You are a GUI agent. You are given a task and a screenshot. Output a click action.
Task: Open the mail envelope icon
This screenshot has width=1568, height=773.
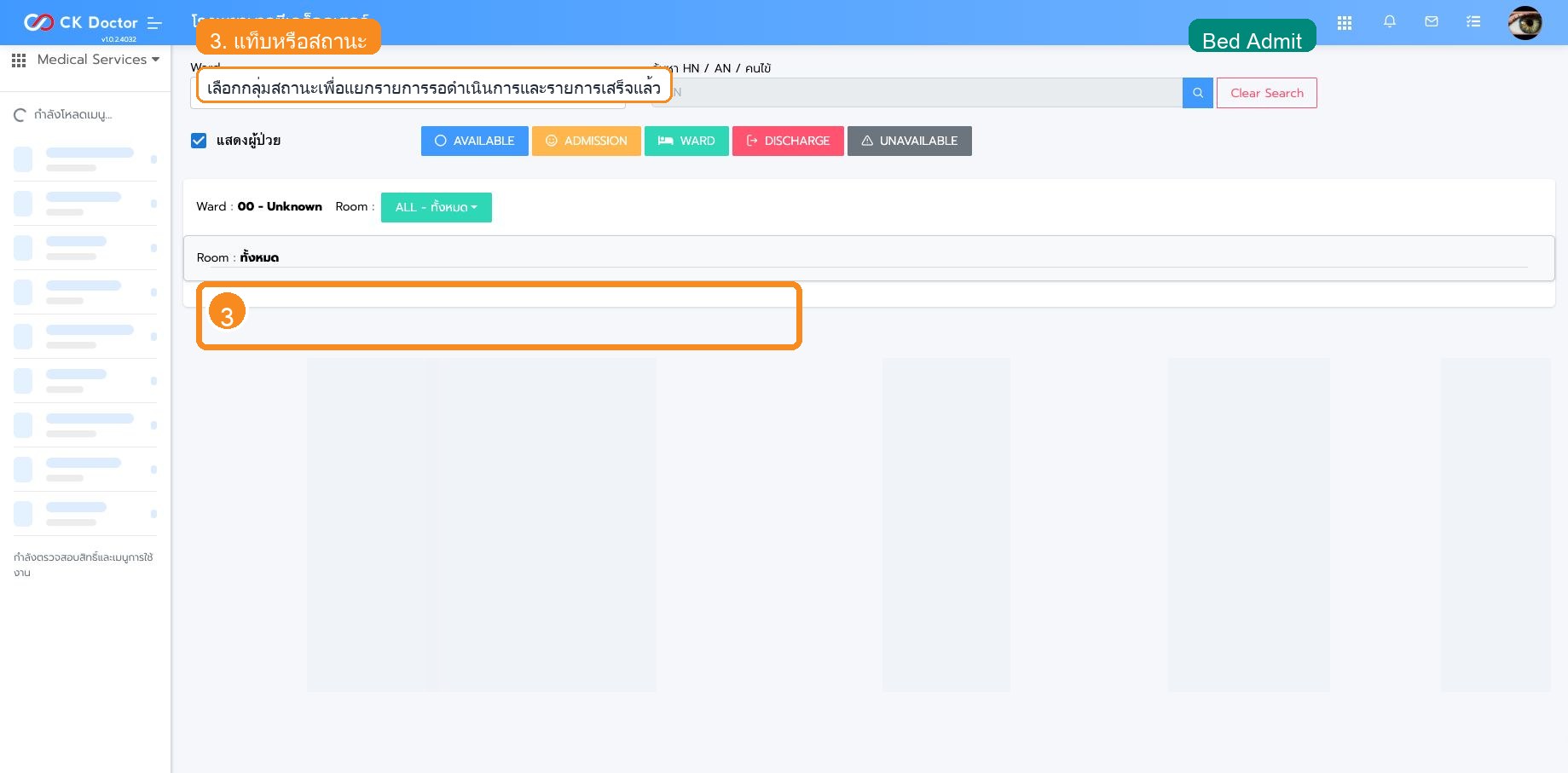pyautogui.click(x=1432, y=22)
